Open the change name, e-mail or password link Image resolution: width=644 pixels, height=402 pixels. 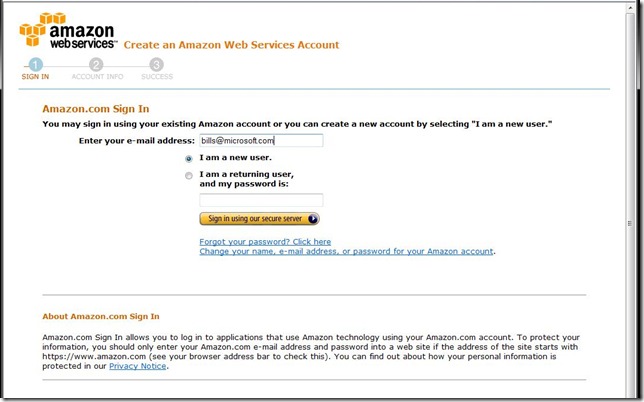point(346,251)
